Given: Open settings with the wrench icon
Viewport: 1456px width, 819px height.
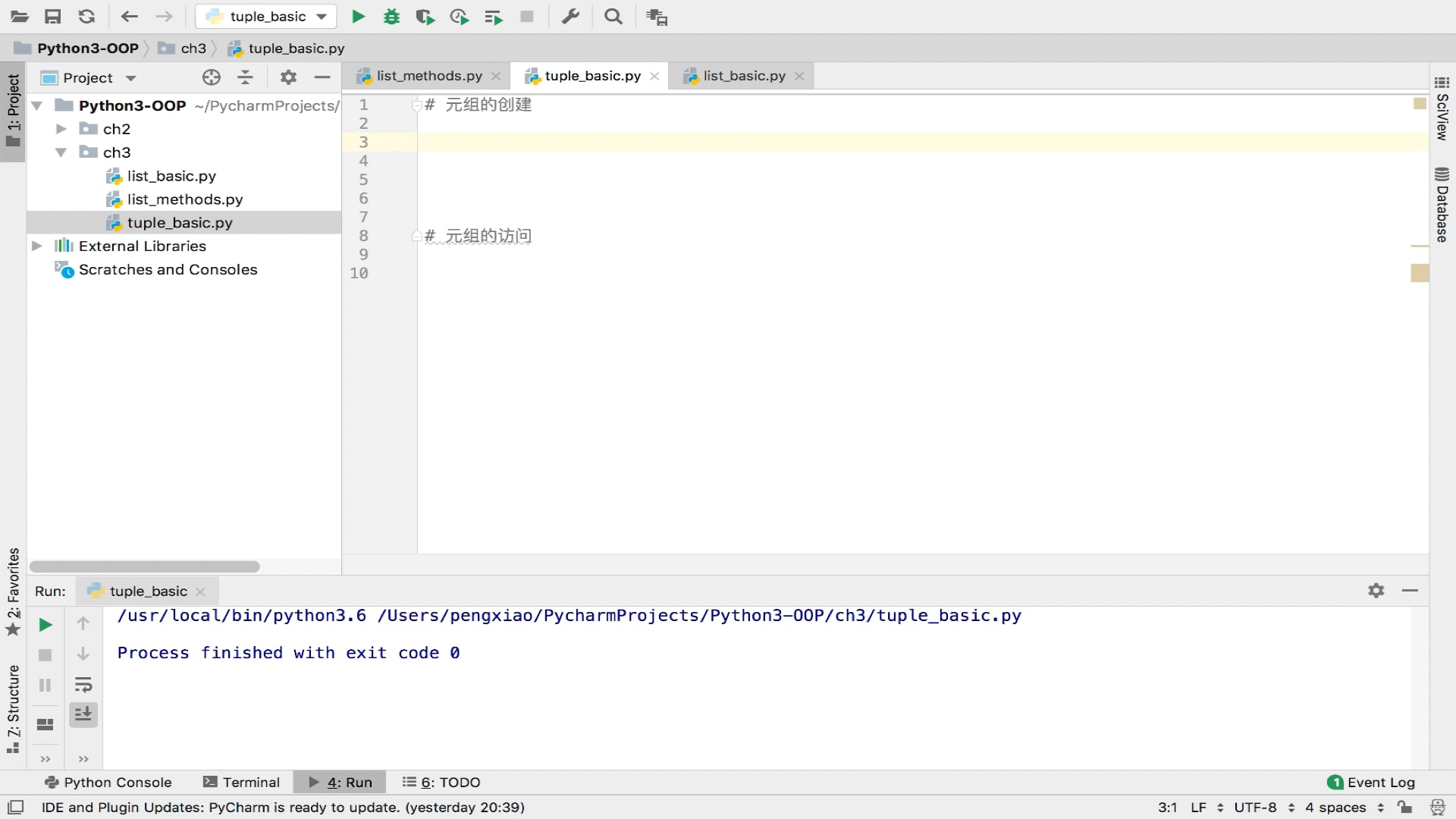Looking at the screenshot, I should (x=570, y=17).
